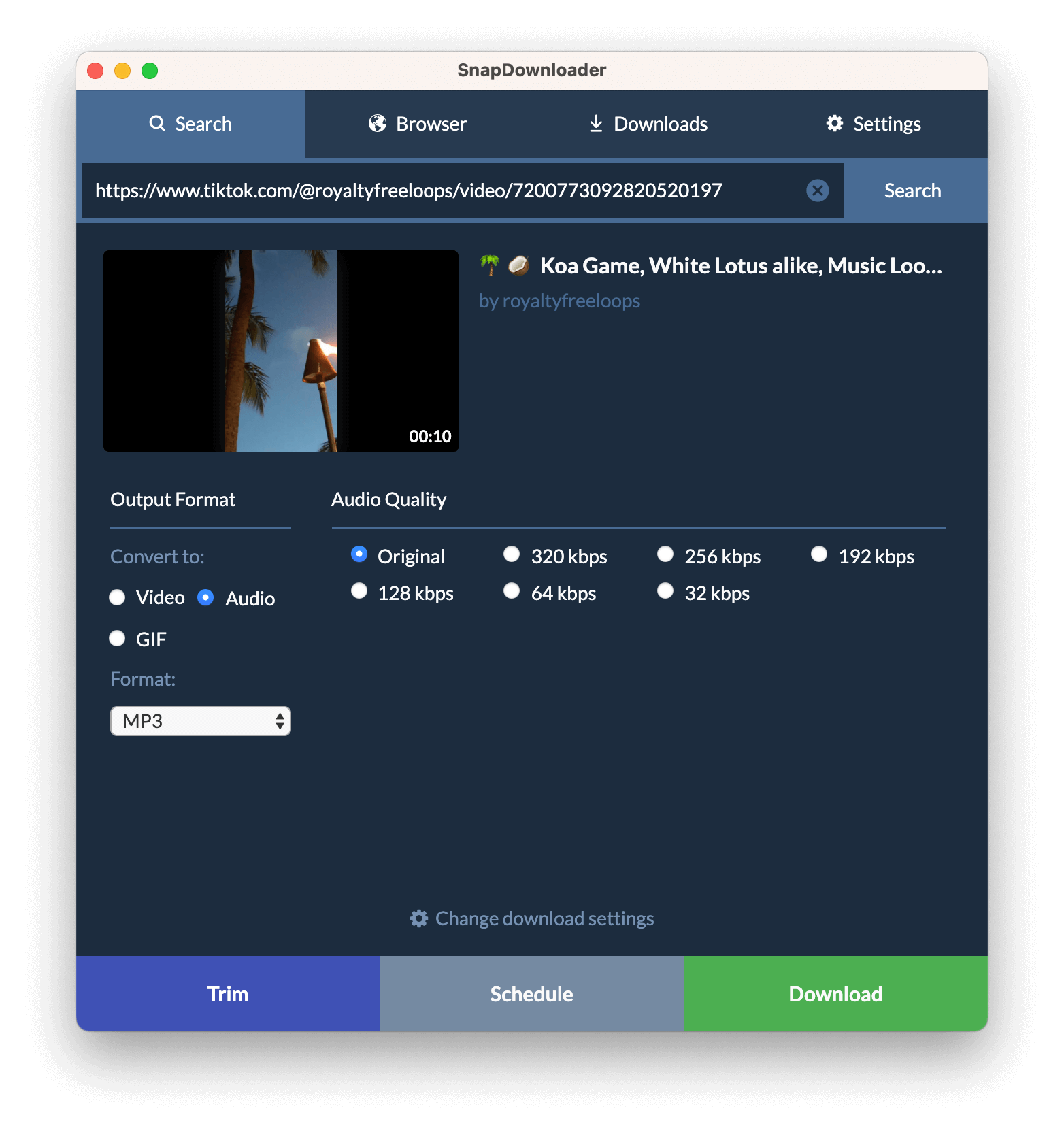Click the green Download button
The height and width of the screenshot is (1132, 1064).
point(836,994)
